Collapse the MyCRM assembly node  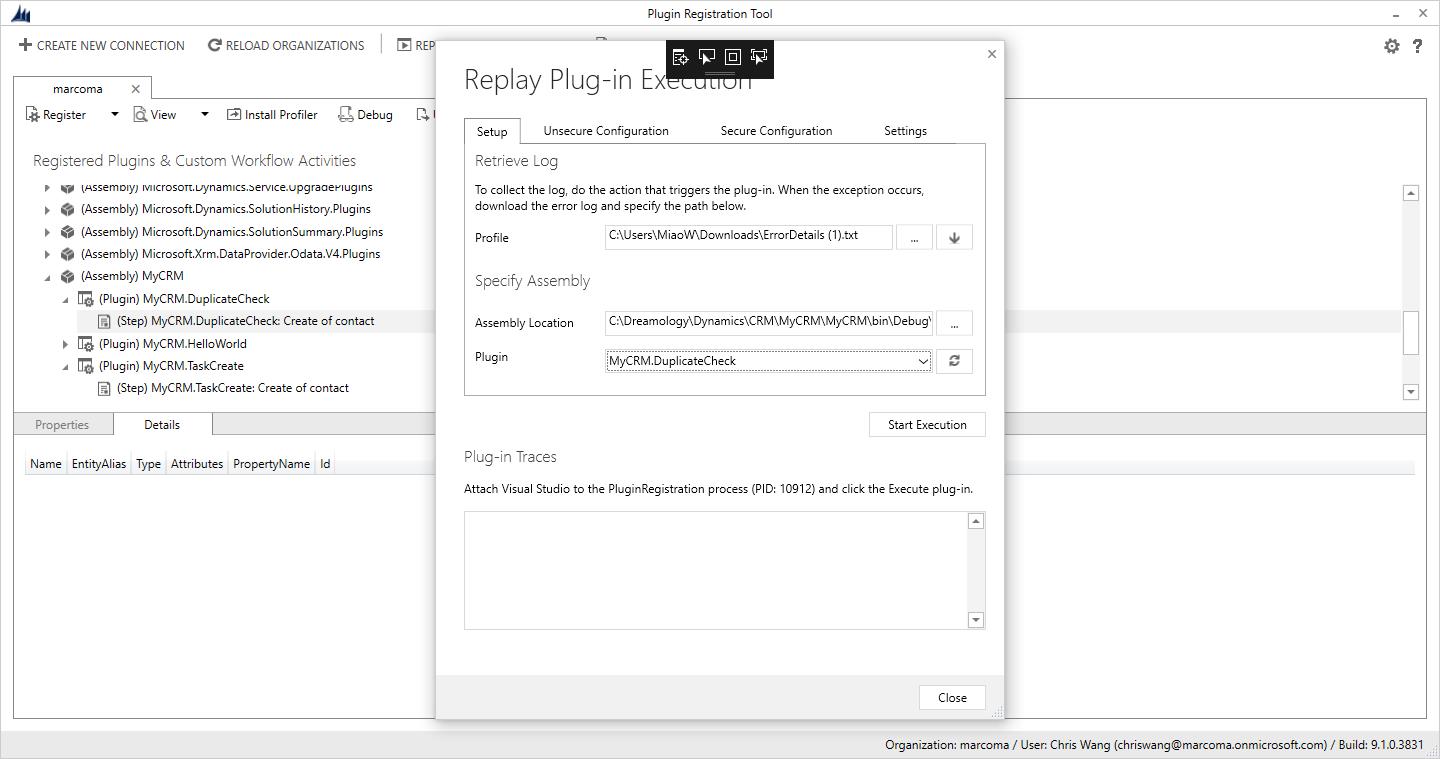(x=47, y=277)
